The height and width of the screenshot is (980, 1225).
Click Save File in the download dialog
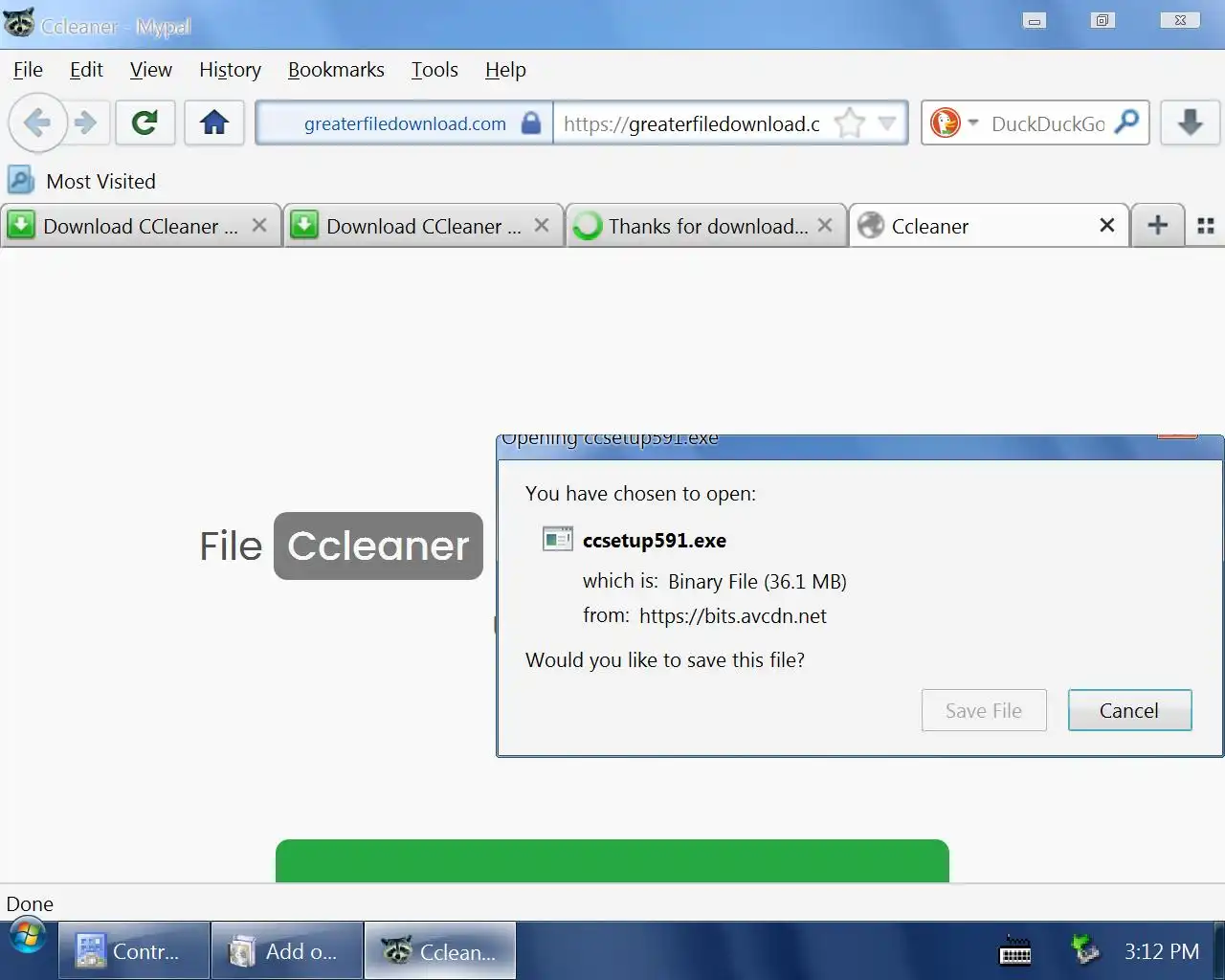coord(984,710)
